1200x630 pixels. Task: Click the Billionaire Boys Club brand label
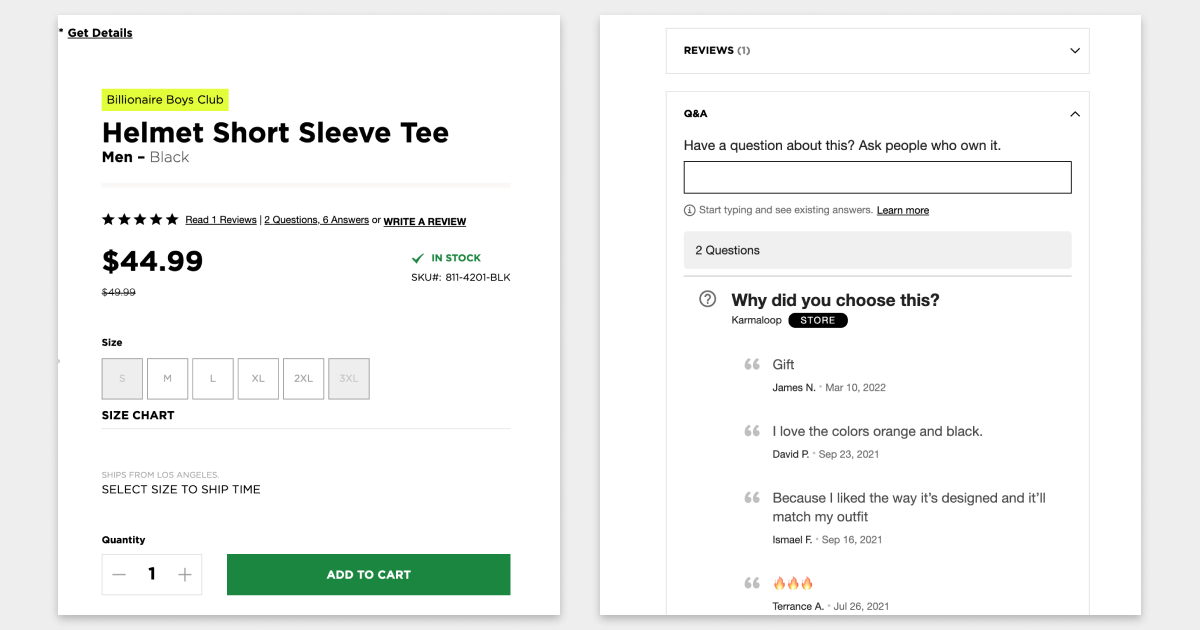pos(165,100)
